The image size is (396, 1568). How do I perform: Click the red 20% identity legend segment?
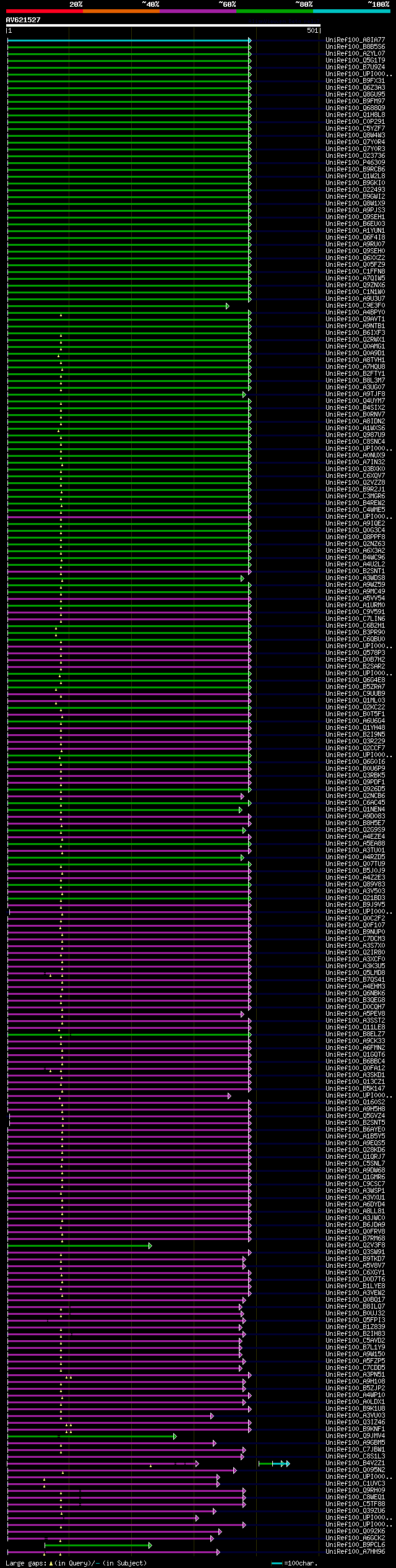click(45, 11)
